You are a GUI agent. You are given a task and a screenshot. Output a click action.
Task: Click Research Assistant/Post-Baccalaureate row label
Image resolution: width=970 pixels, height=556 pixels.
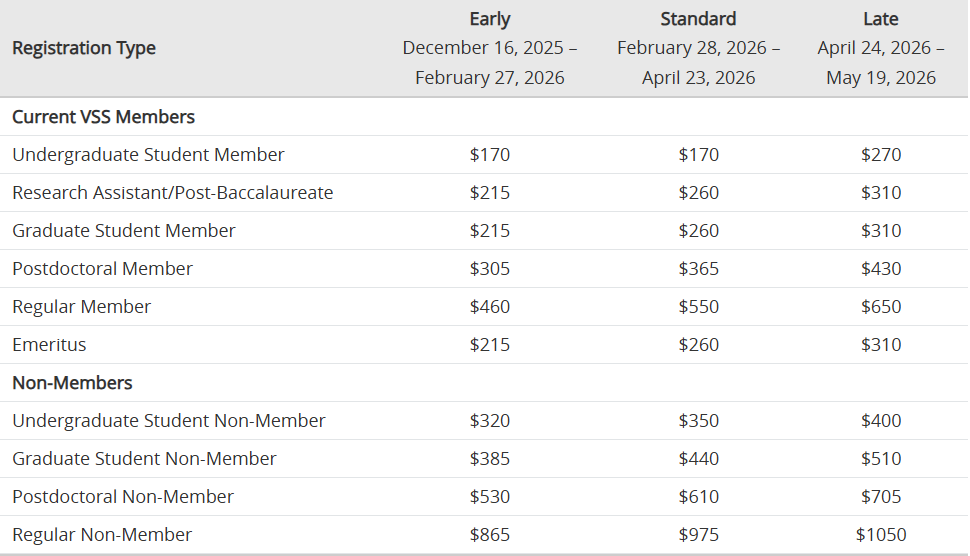tap(172, 193)
